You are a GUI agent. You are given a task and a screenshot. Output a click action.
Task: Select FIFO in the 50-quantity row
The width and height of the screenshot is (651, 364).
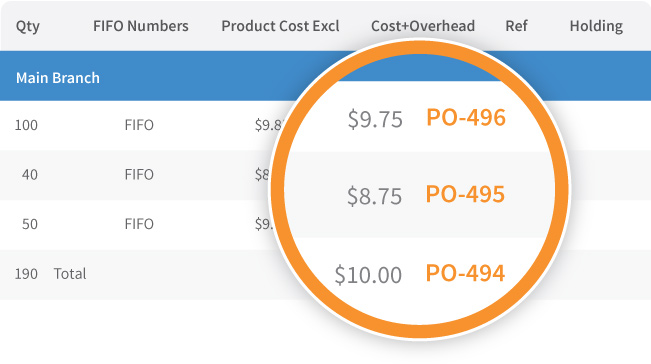[x=139, y=224]
